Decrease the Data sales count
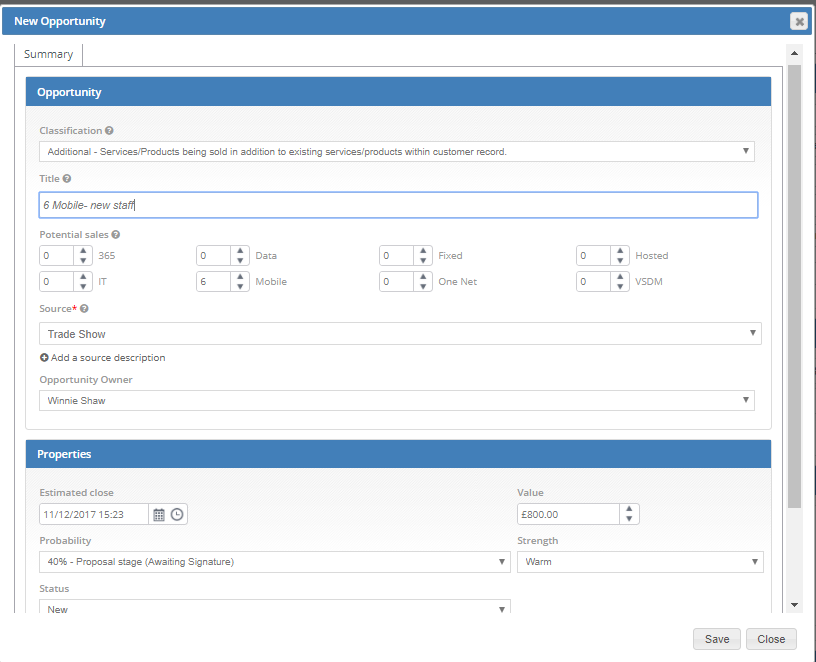This screenshot has height=662, width=816. click(x=240, y=260)
